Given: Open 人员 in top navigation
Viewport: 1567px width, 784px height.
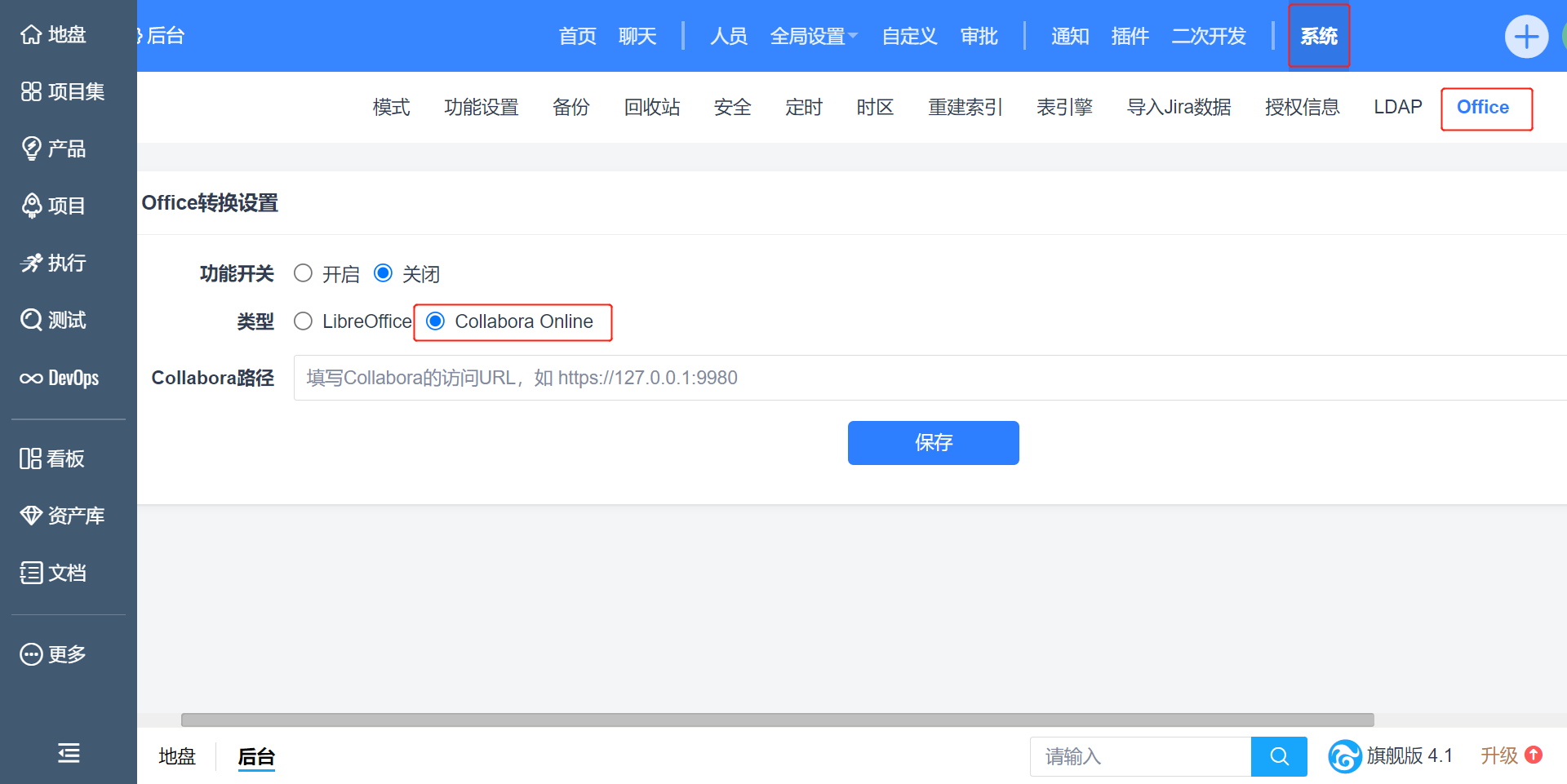Looking at the screenshot, I should click(729, 36).
